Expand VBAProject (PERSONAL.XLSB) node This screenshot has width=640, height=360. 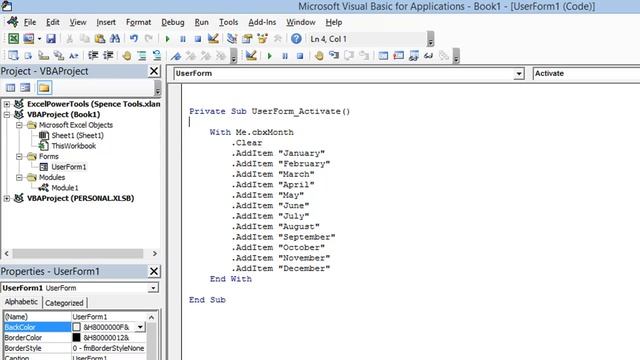[7, 198]
